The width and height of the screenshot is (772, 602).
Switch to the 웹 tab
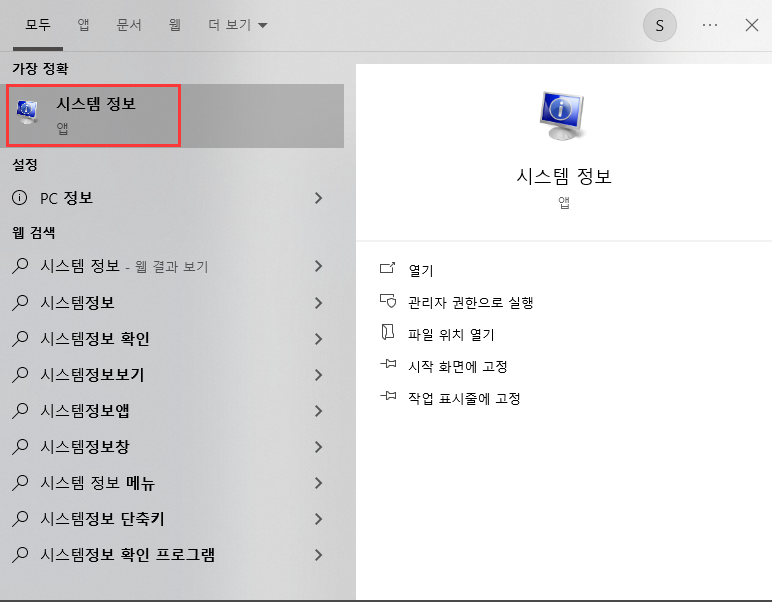[x=175, y=25]
